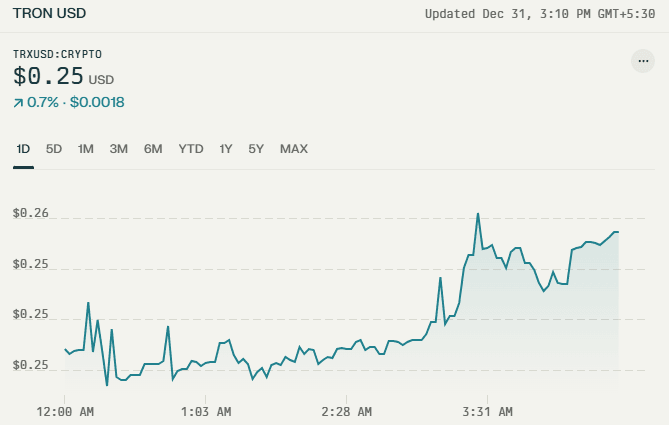Switch chart to 1M range
Viewport: 669px width, 425px height.
point(85,149)
